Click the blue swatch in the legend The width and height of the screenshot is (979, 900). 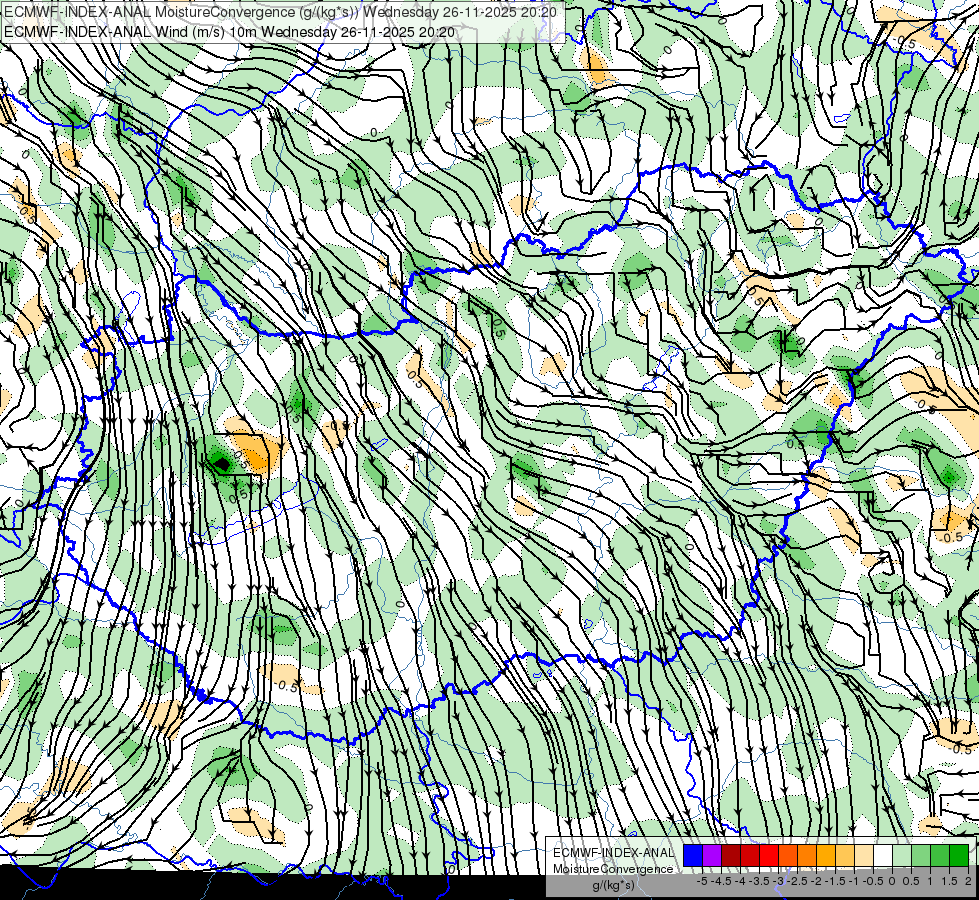point(693,856)
